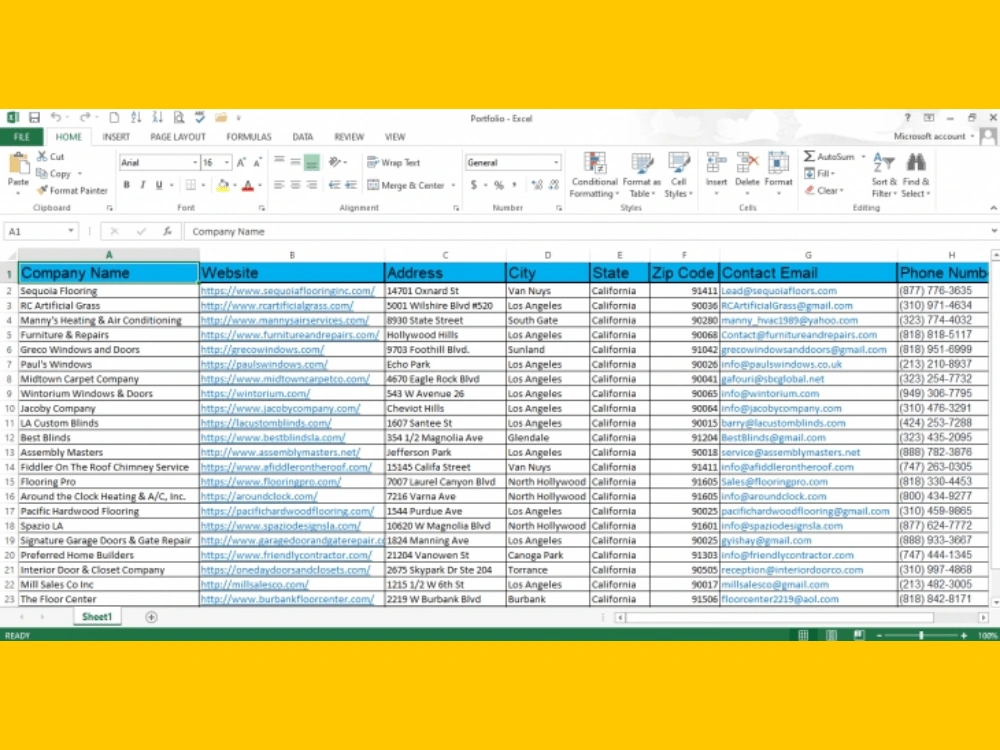Open Cell Styles gallery
The image size is (1000, 750).
678,175
